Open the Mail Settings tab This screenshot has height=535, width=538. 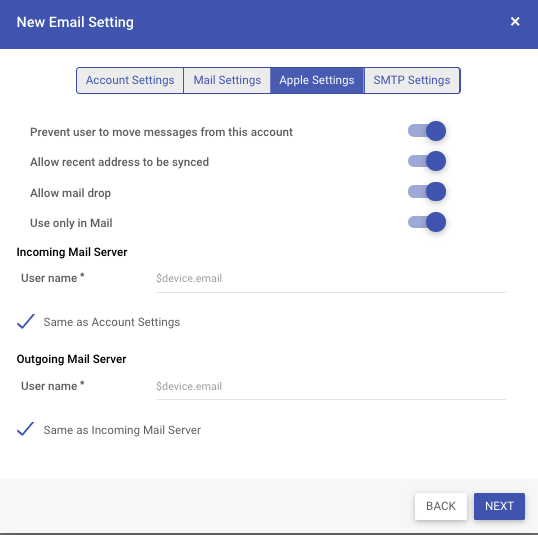coord(227,80)
